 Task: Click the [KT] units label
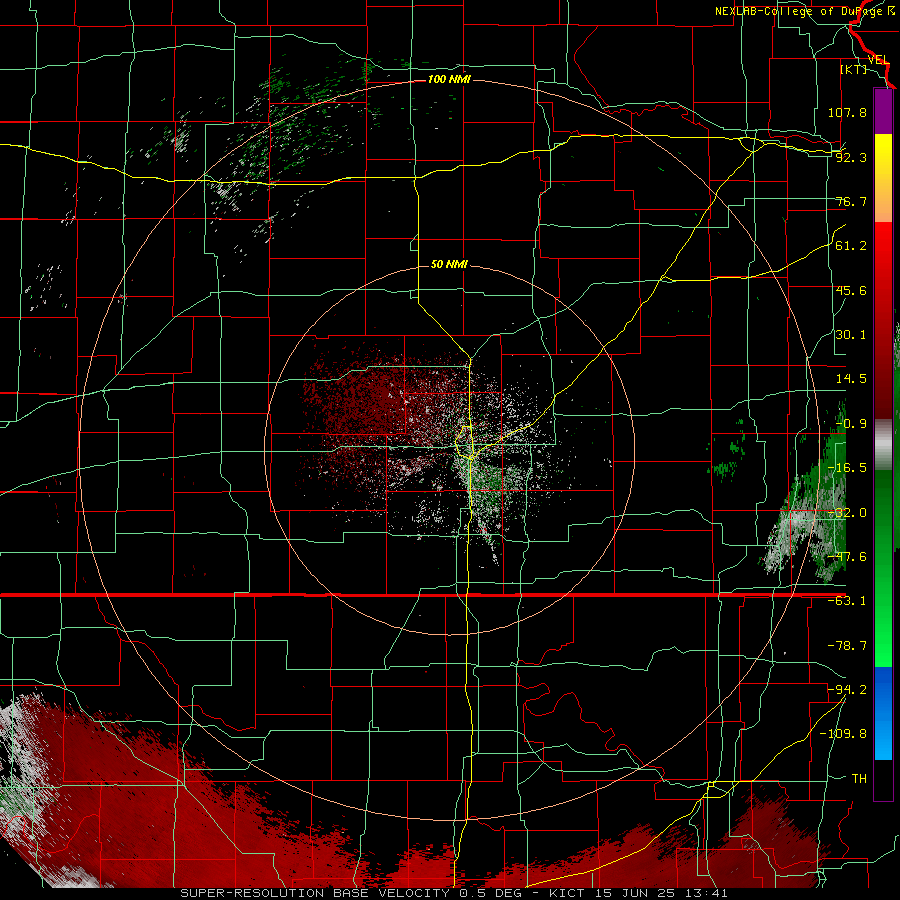click(x=854, y=69)
